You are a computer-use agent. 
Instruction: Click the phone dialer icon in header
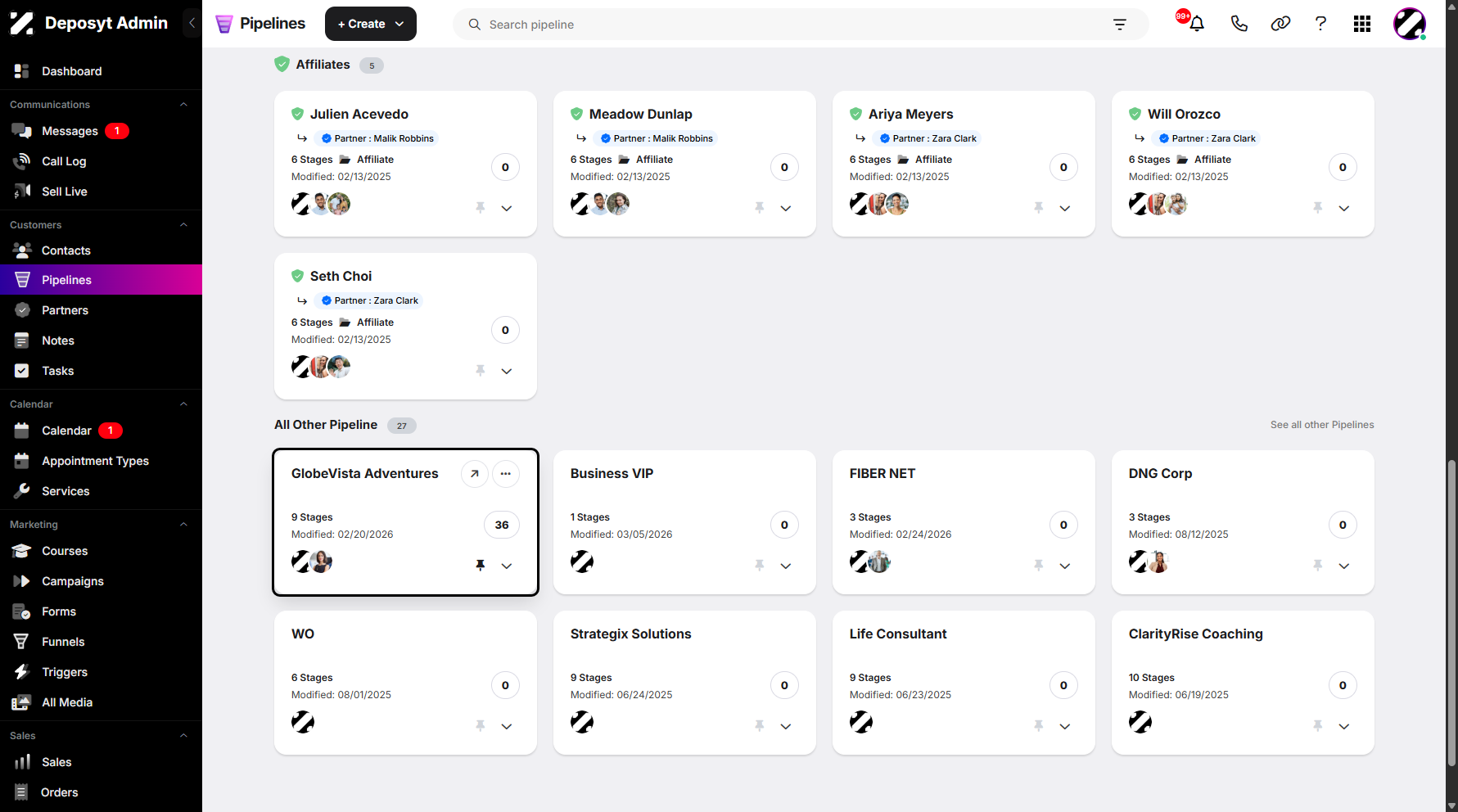tap(1239, 24)
